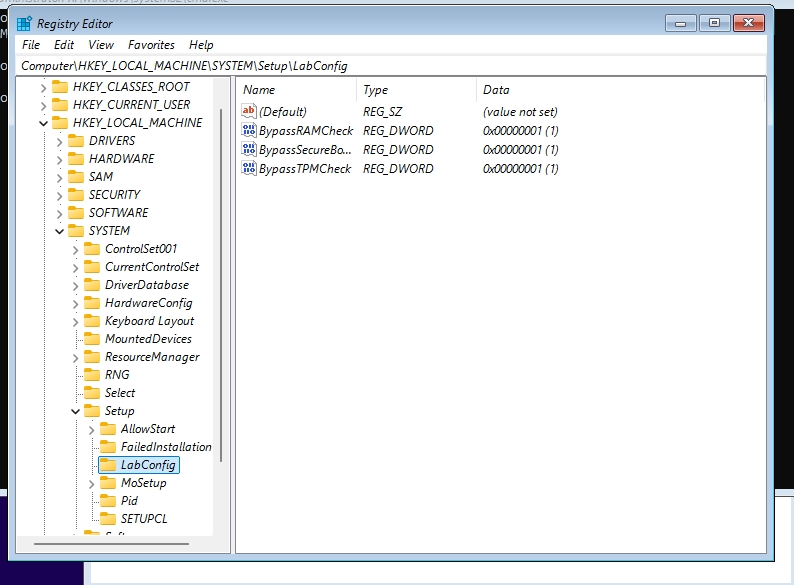Click the ResourceManager folder icon
Image resolution: width=794 pixels, height=585 pixels.
point(92,357)
